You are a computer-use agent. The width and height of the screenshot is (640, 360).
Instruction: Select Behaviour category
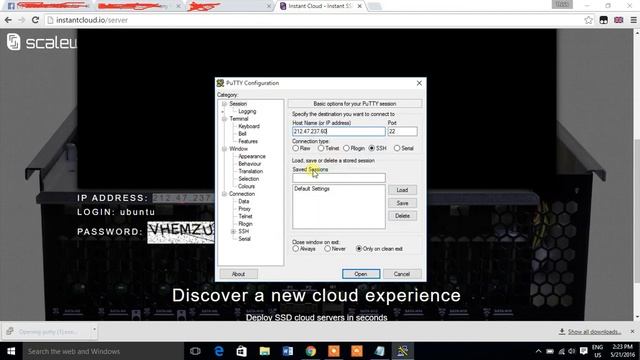250,164
